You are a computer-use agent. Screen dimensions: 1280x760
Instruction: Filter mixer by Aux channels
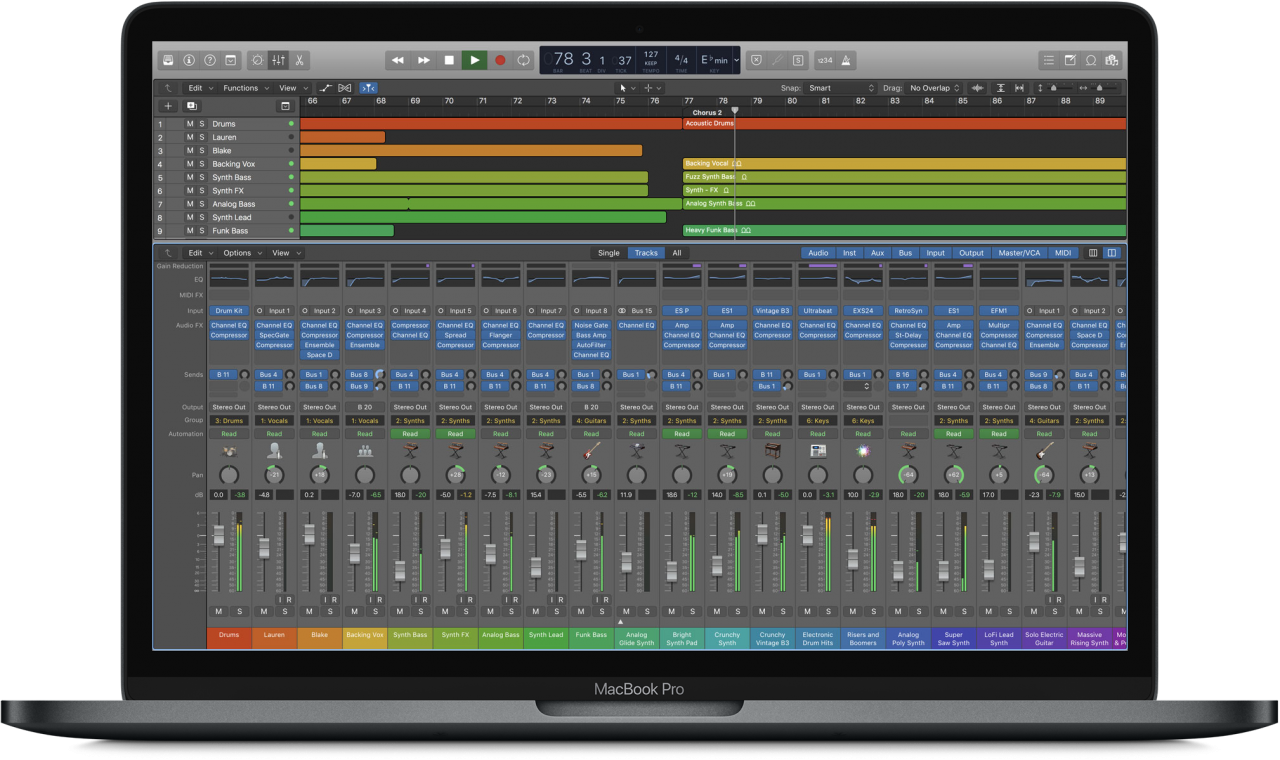877,253
